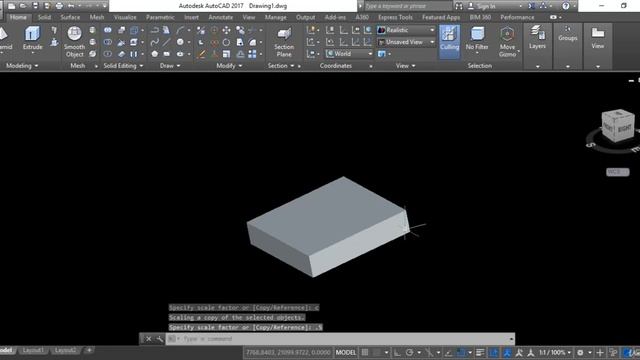Toggle Clean Screen plus icon in status bar
Screen dimensions: 640x360
point(600,352)
